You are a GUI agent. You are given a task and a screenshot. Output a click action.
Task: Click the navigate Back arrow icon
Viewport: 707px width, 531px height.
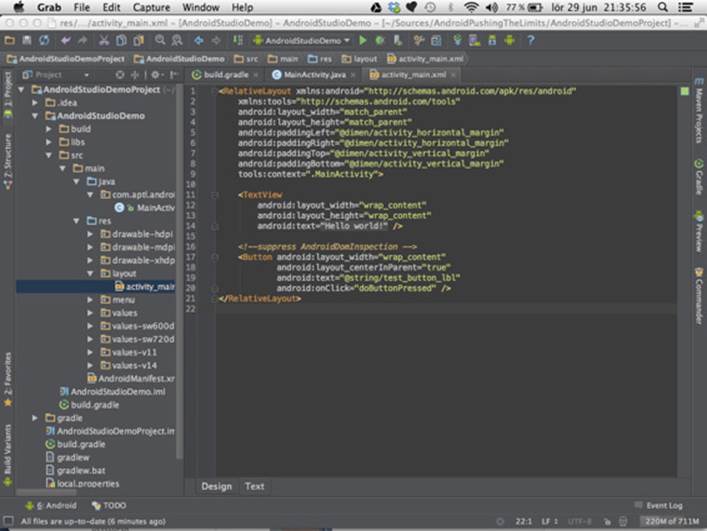coord(198,41)
